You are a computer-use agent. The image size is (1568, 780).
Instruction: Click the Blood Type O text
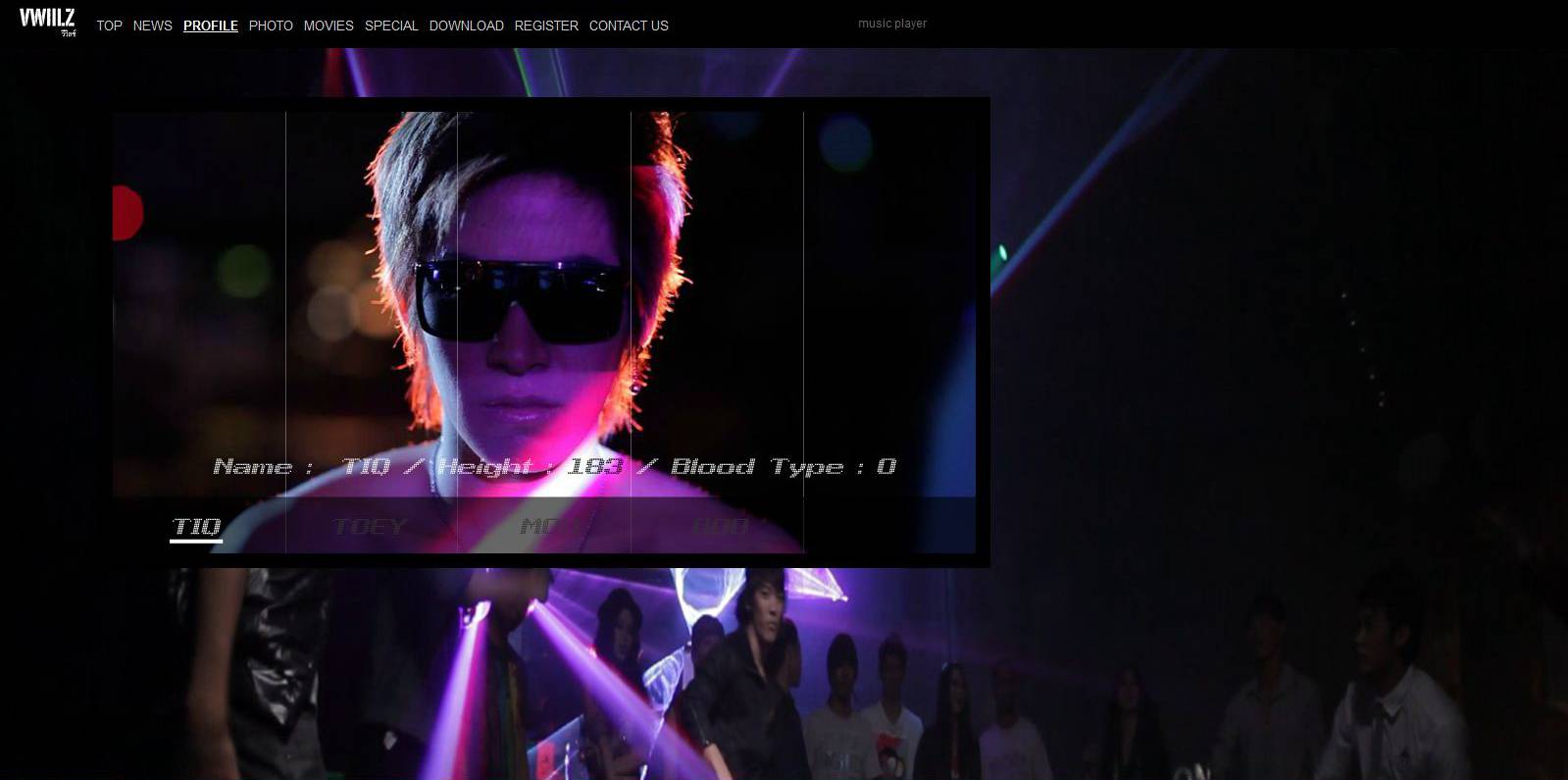[x=783, y=467]
